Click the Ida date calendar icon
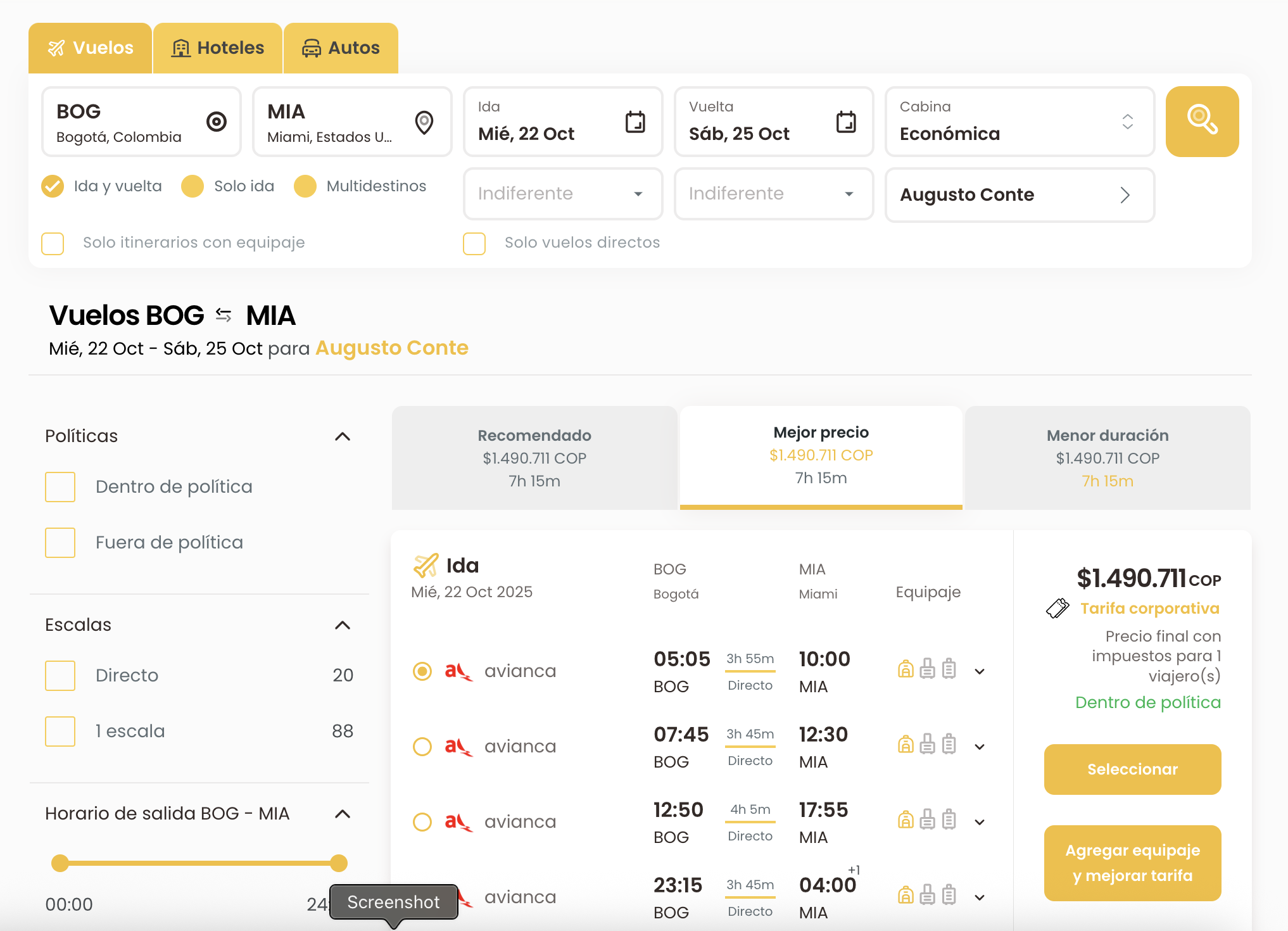1288x931 pixels. [x=635, y=121]
